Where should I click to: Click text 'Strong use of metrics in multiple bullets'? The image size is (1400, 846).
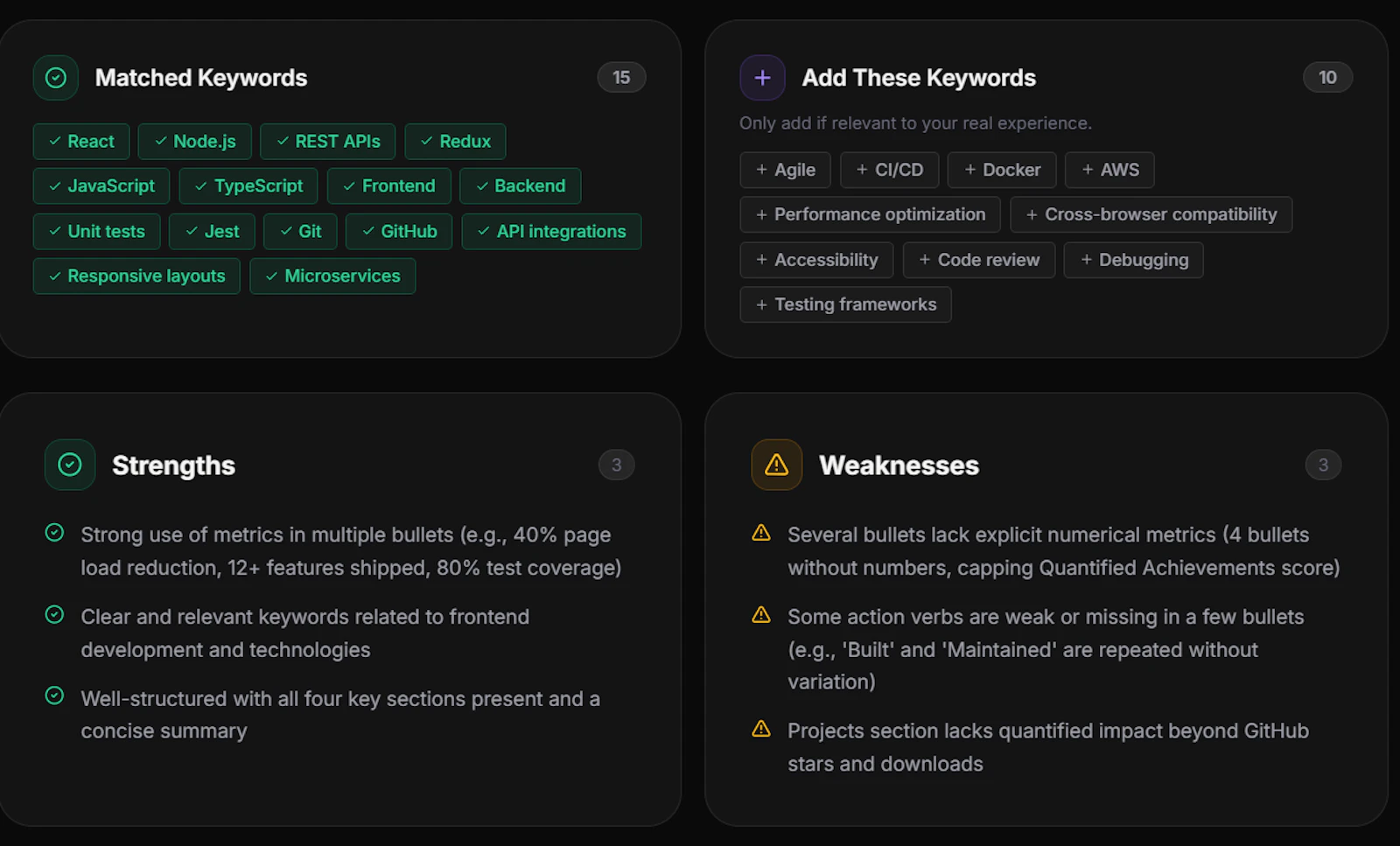267,535
